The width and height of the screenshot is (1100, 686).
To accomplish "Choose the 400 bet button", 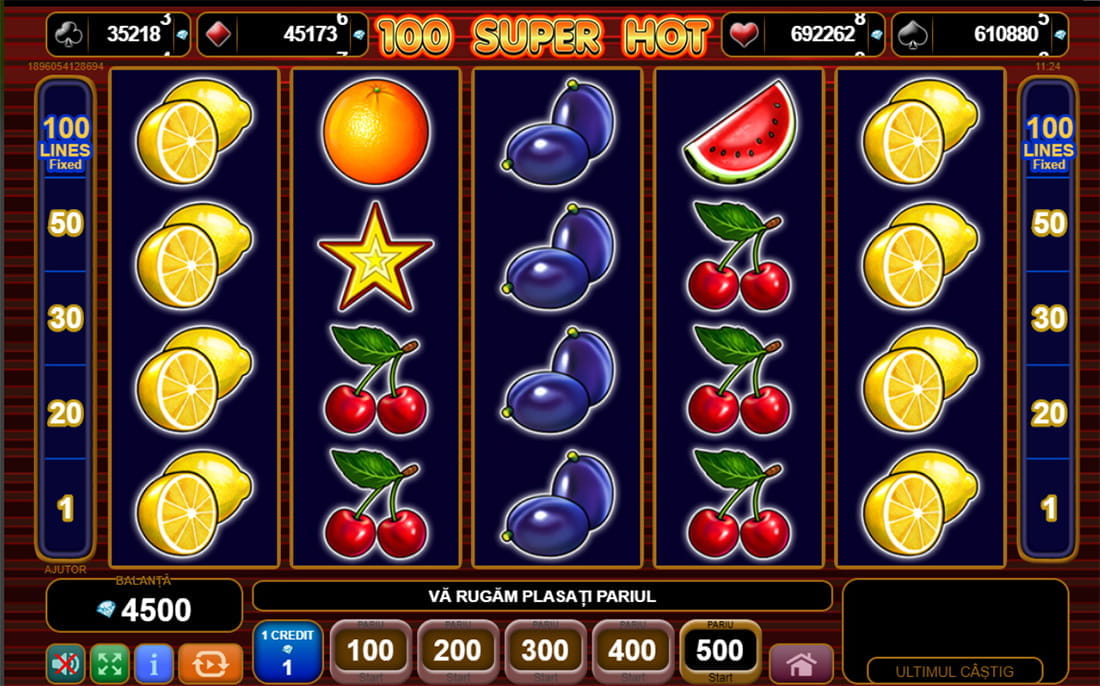I will click(x=632, y=652).
